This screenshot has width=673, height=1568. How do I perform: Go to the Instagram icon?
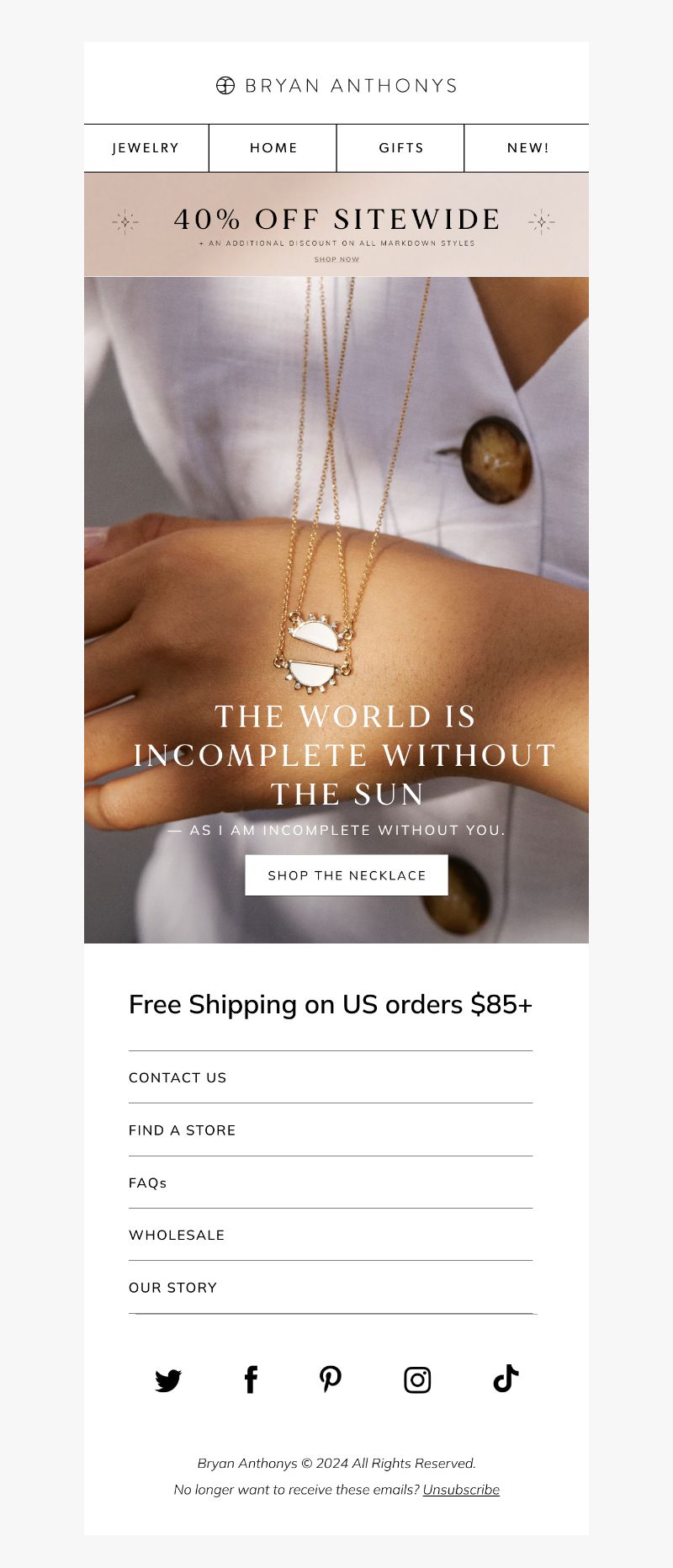(417, 1380)
